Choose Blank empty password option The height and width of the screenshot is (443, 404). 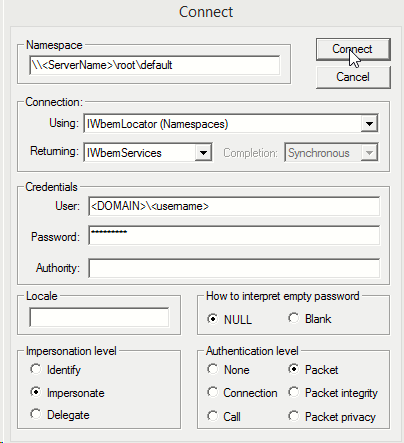tap(310, 319)
